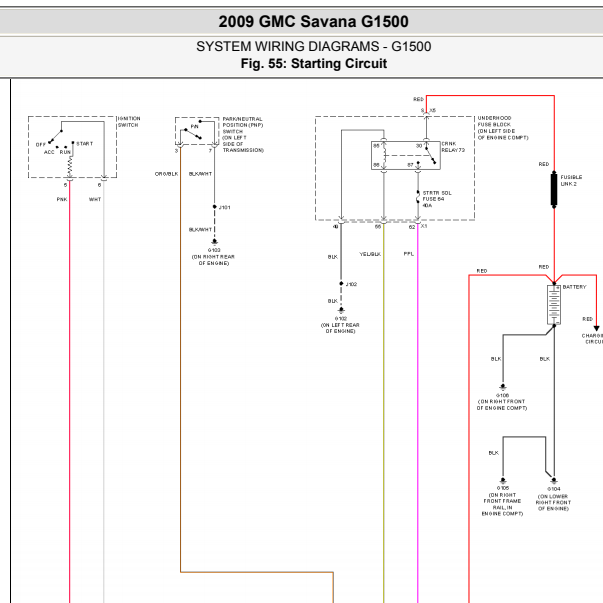Click the 'P/N' switch contact label
This screenshot has width=603, height=603.
click(195, 127)
